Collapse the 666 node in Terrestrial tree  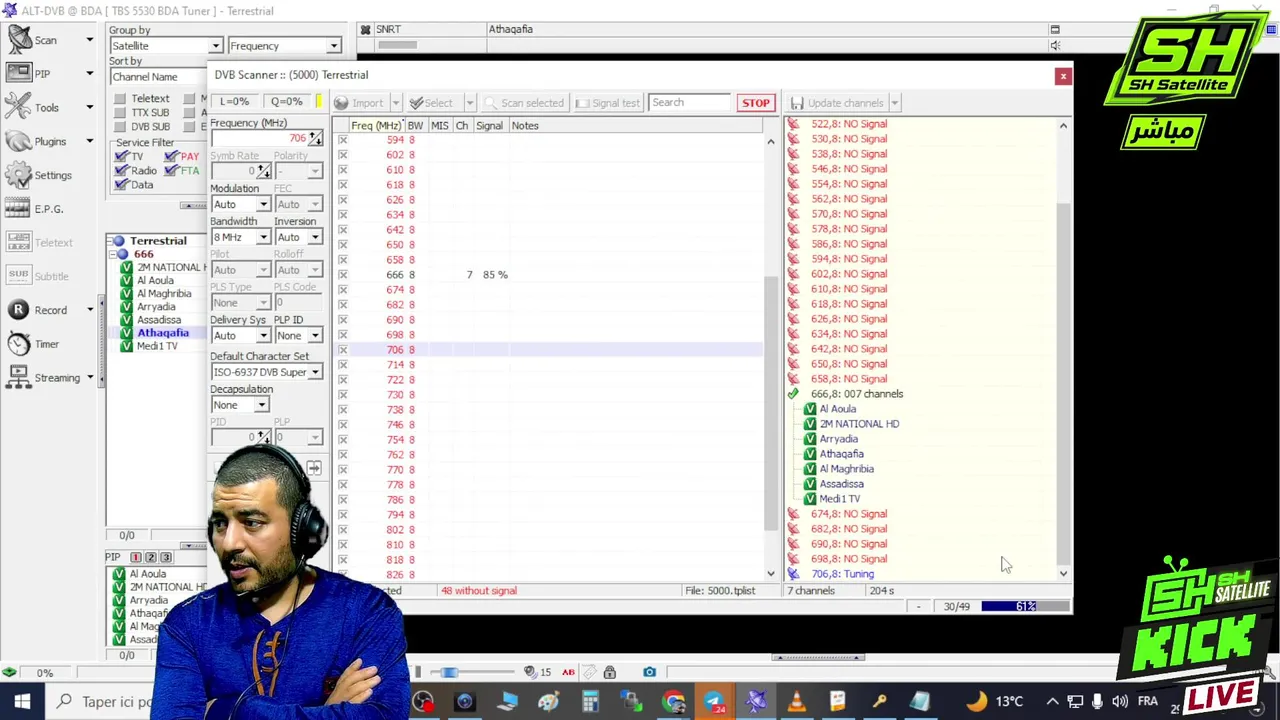(x=113, y=254)
